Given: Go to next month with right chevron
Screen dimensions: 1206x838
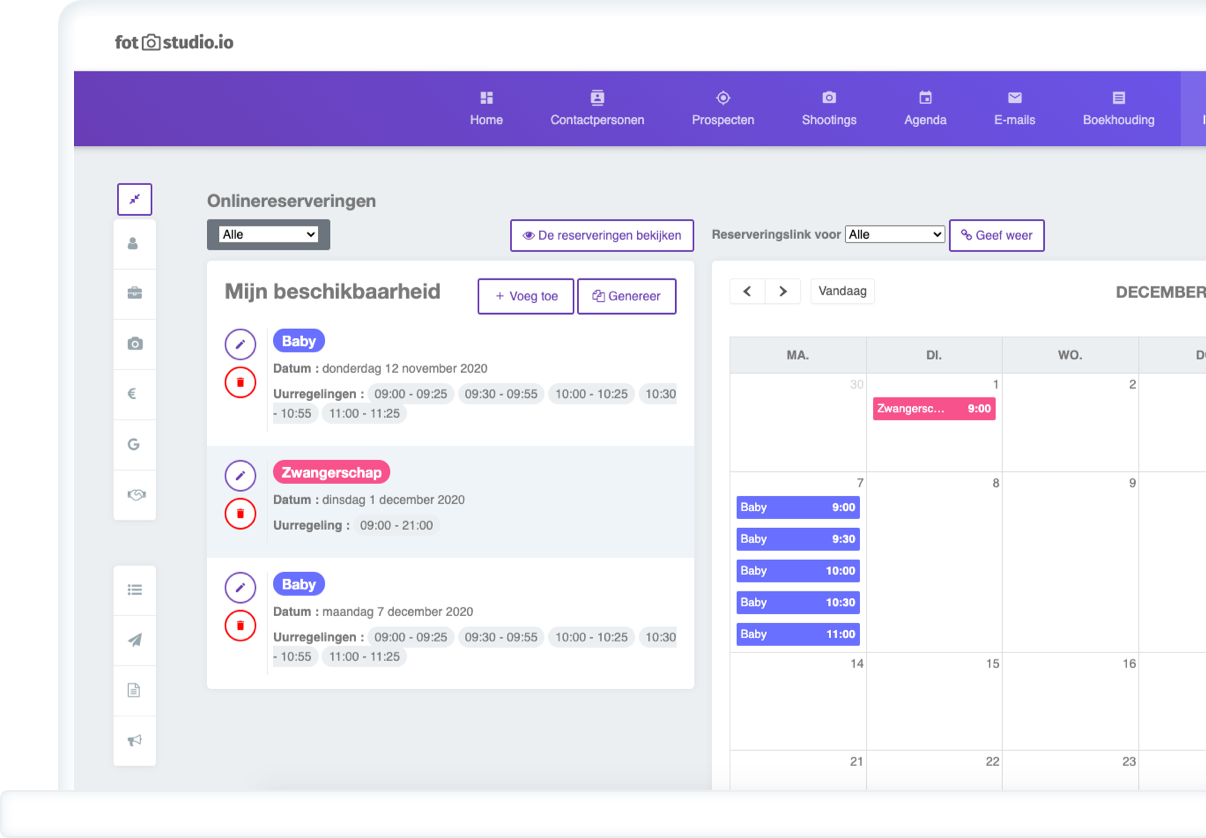Looking at the screenshot, I should click(783, 291).
